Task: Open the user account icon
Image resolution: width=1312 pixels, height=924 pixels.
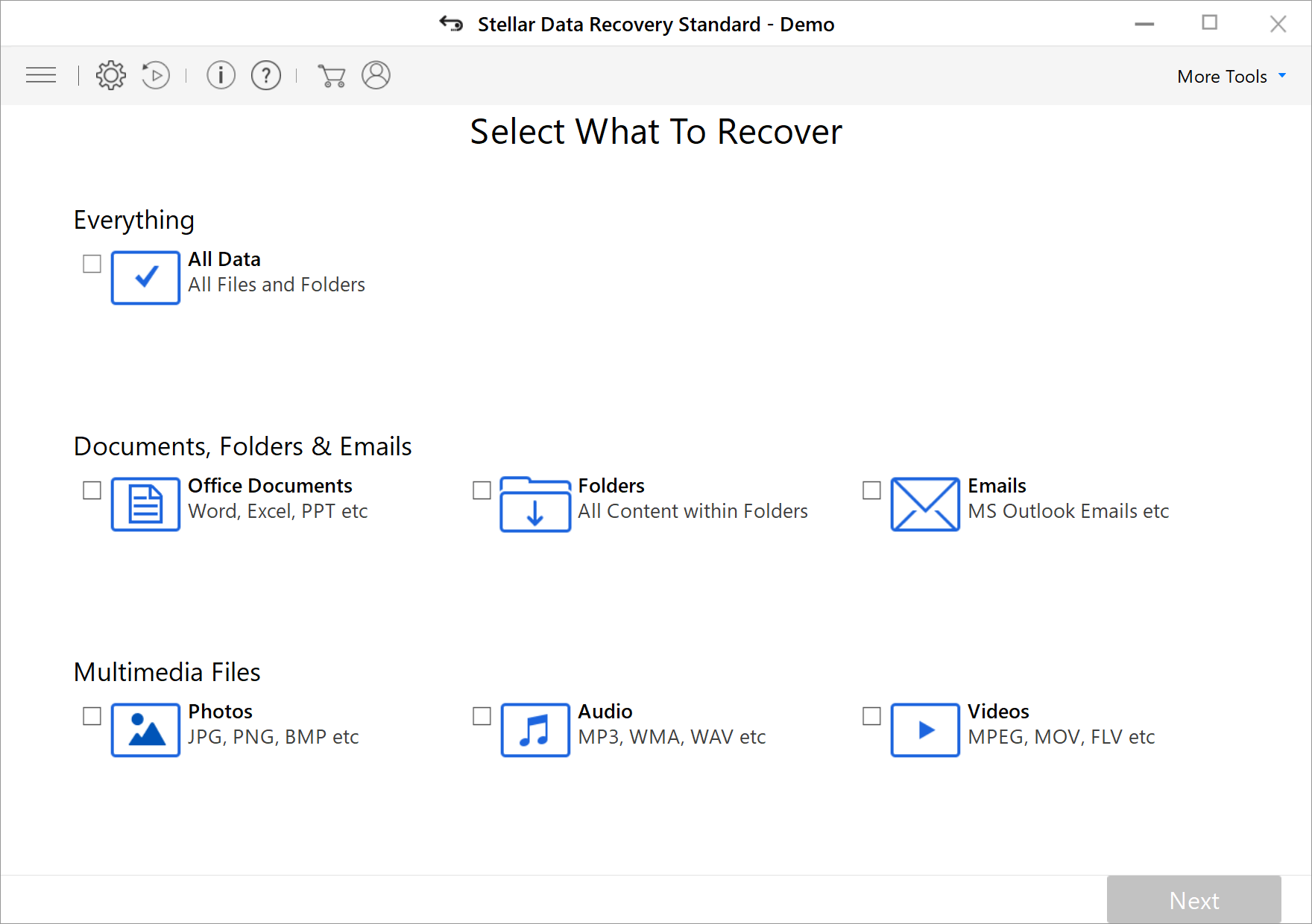Action: click(376, 75)
